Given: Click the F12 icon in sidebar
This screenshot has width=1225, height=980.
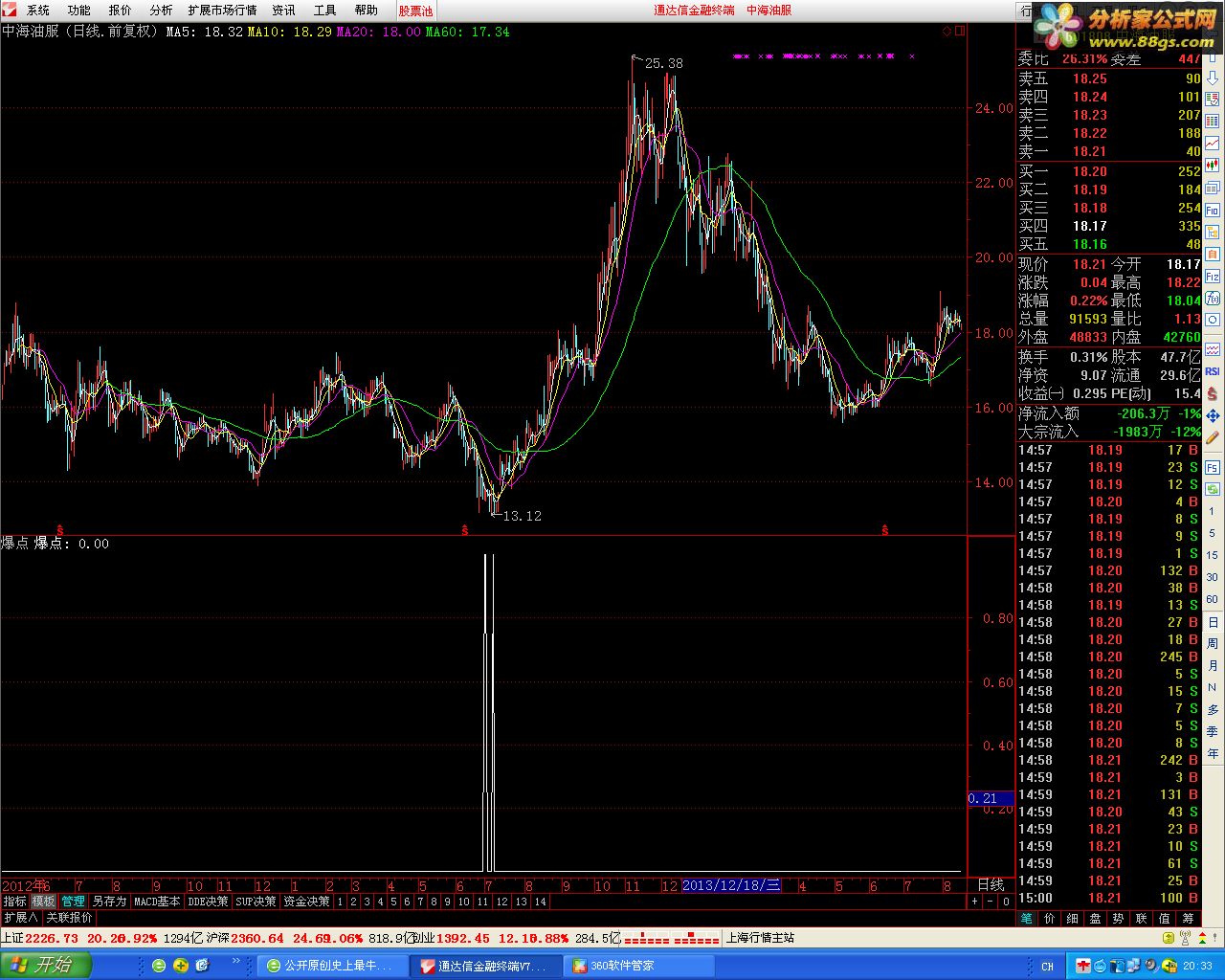Looking at the screenshot, I should tap(1213, 276).
